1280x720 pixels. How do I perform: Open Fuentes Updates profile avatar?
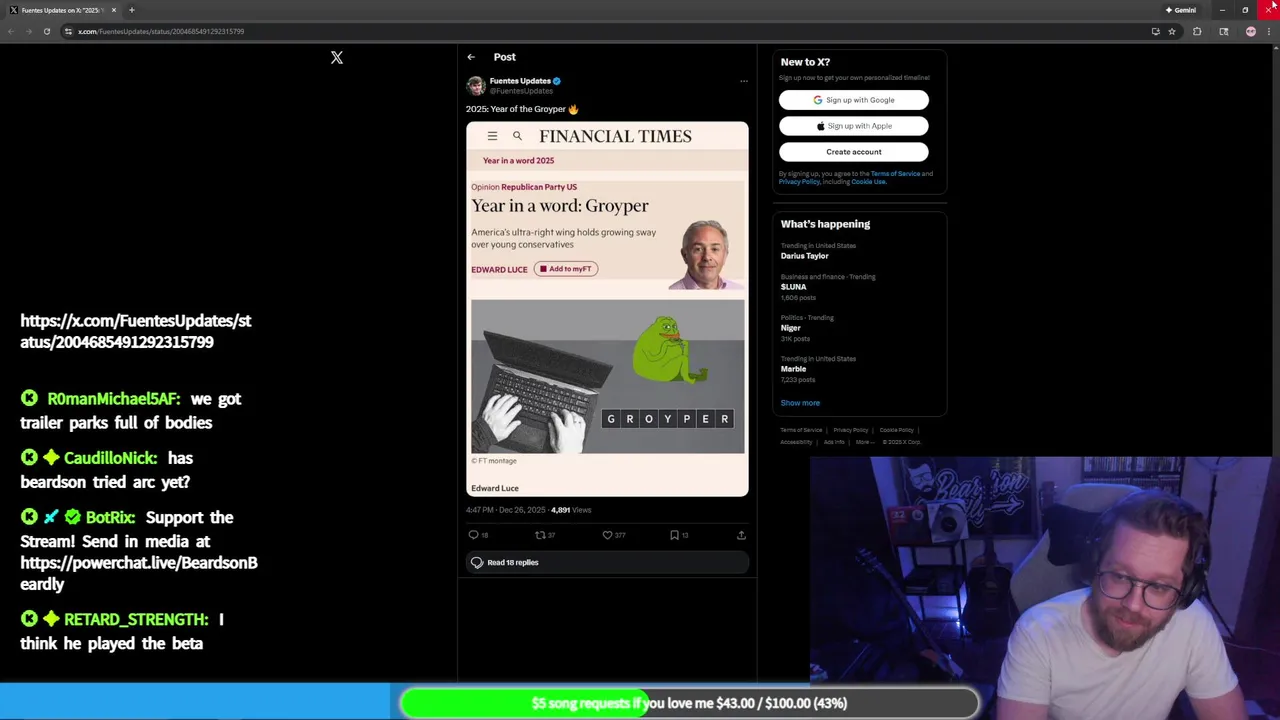click(476, 86)
